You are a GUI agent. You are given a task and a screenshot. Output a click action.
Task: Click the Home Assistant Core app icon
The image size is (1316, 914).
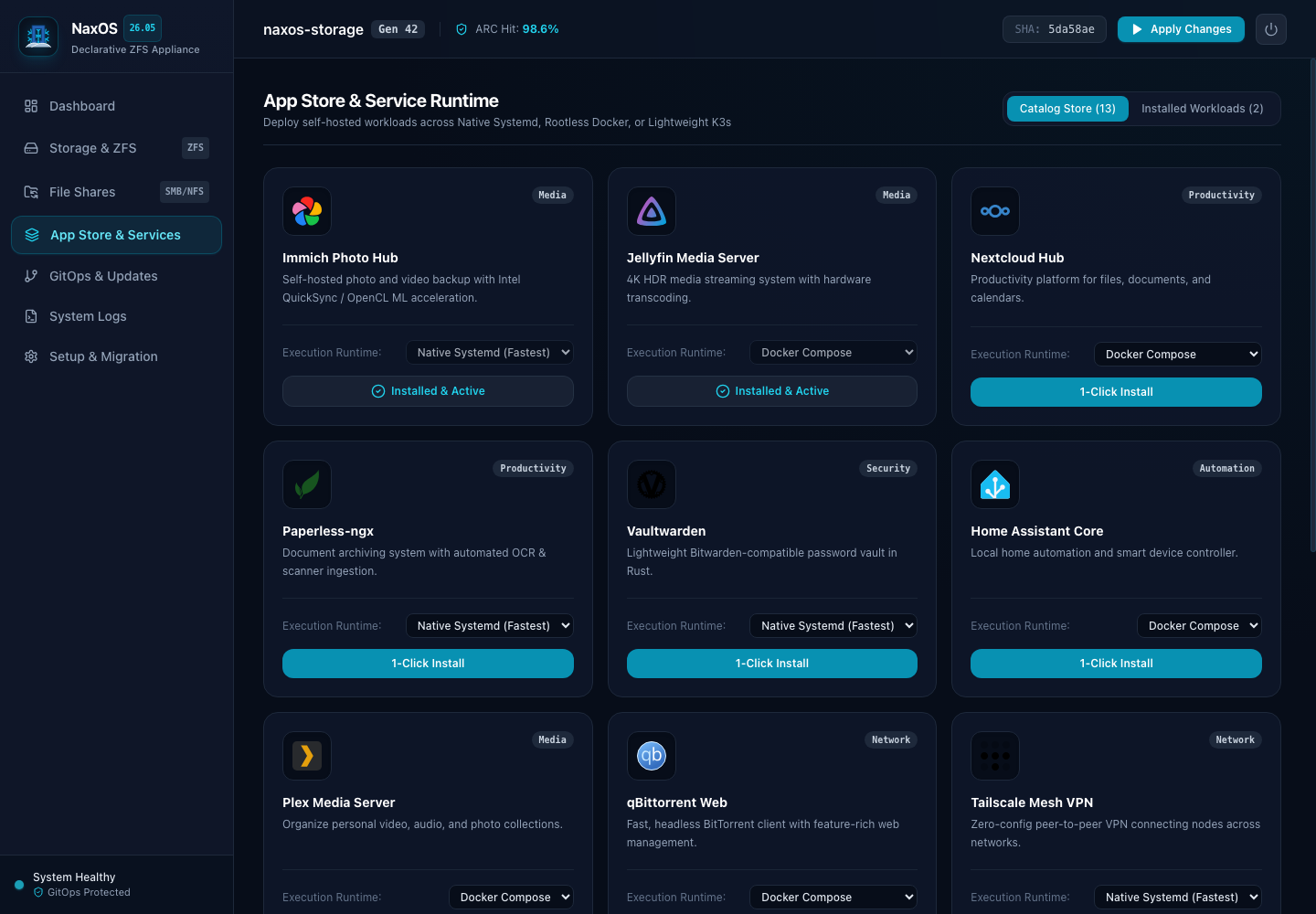tap(995, 484)
